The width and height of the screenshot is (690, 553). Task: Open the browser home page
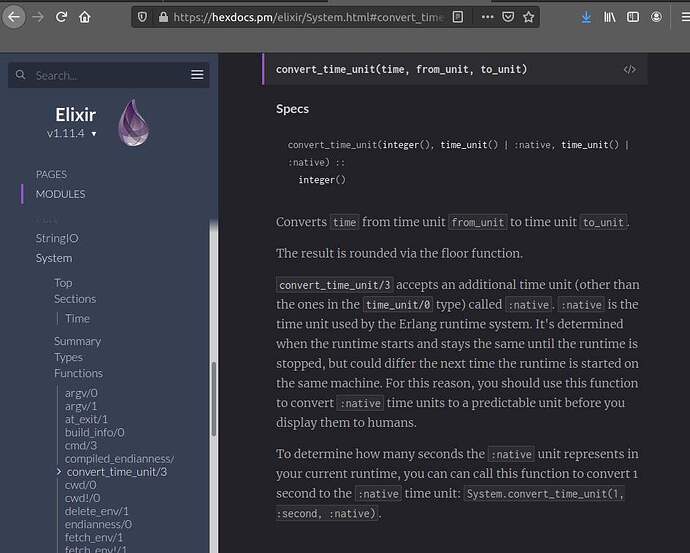(x=84, y=17)
